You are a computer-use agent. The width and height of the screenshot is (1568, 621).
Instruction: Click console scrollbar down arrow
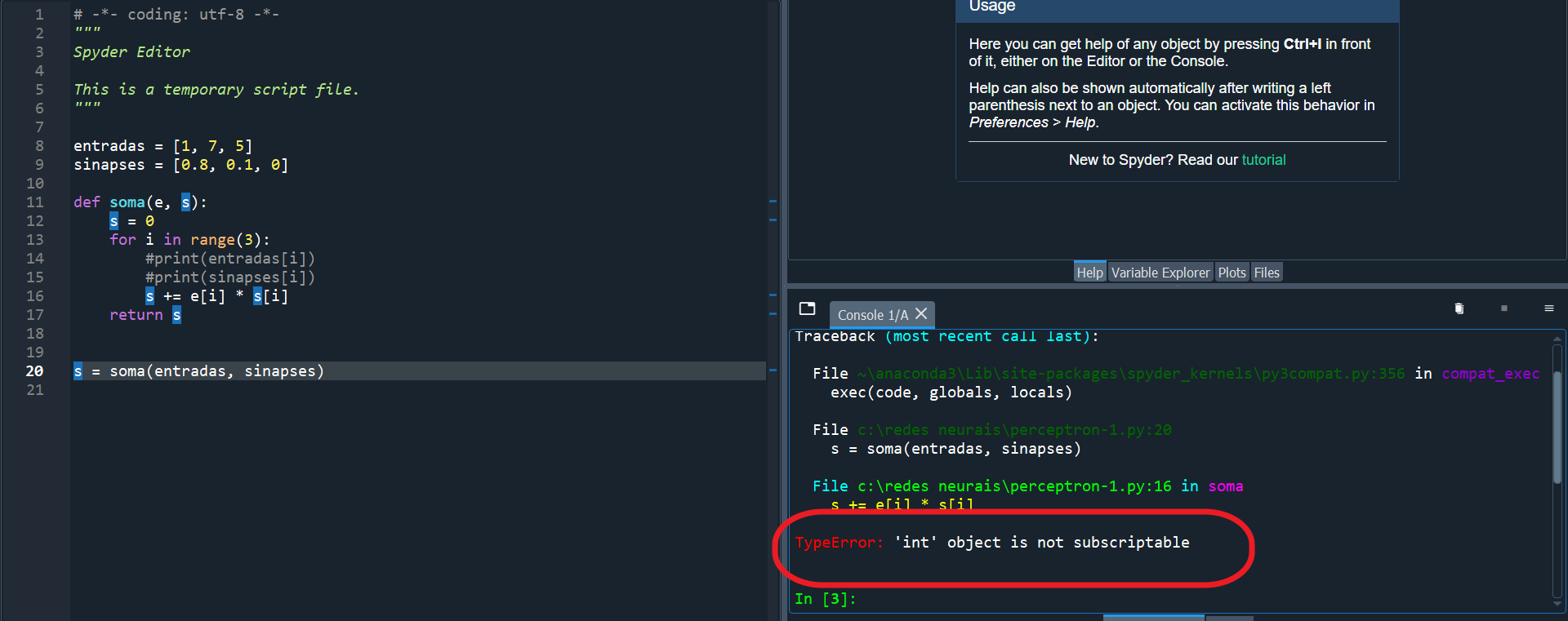(1557, 604)
